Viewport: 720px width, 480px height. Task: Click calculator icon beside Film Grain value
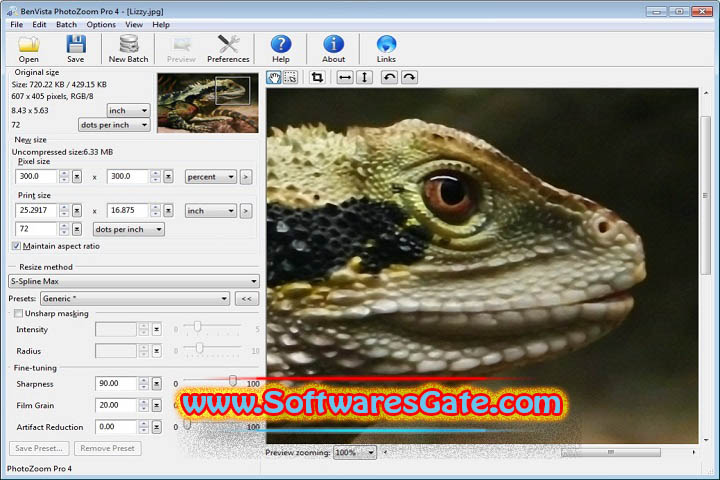coord(157,405)
